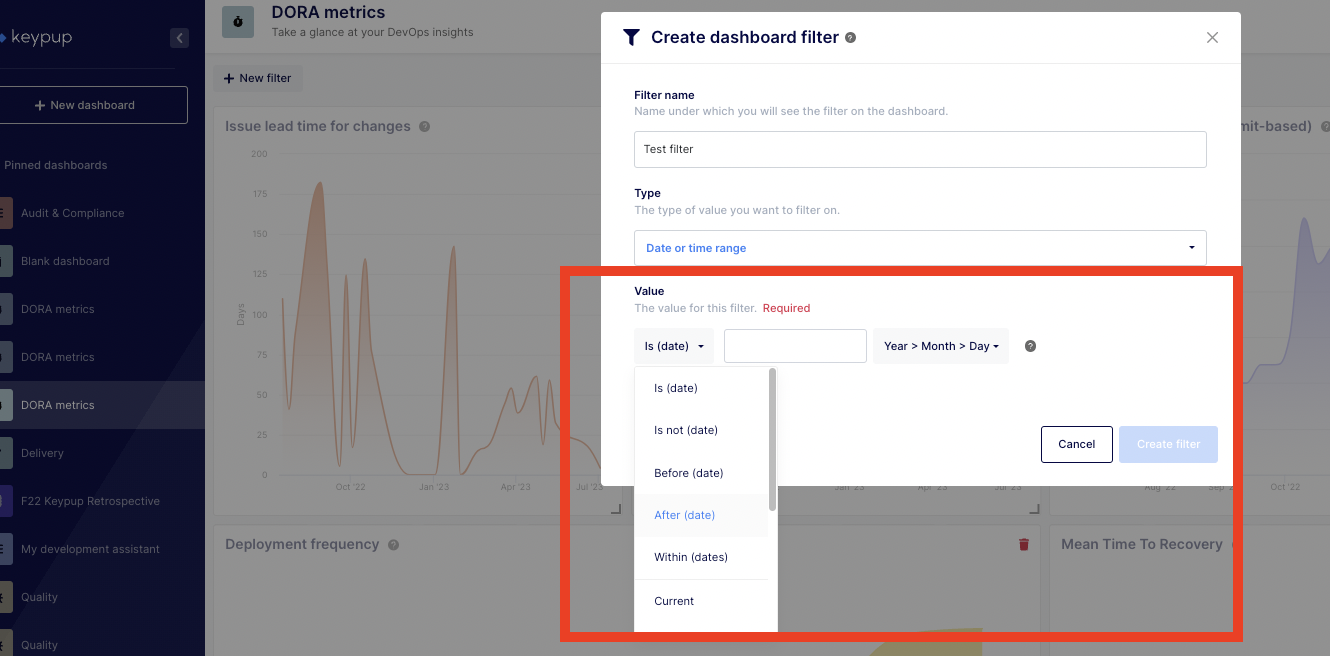Viewport: 1330px width, 656px height.
Task: Open the "Year > Month > Day" granularity dropdown
Action: [x=940, y=345]
